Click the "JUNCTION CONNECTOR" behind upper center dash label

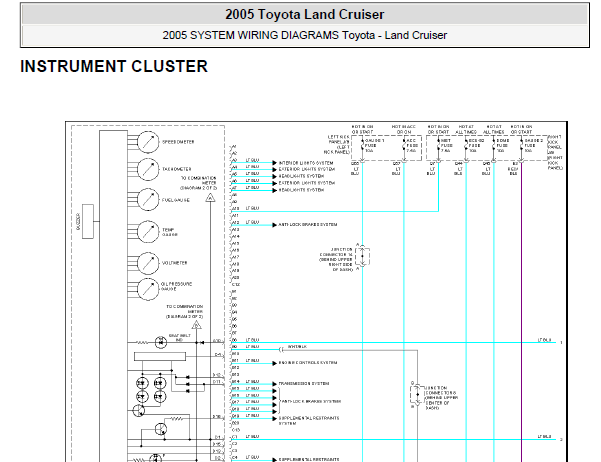(442, 398)
